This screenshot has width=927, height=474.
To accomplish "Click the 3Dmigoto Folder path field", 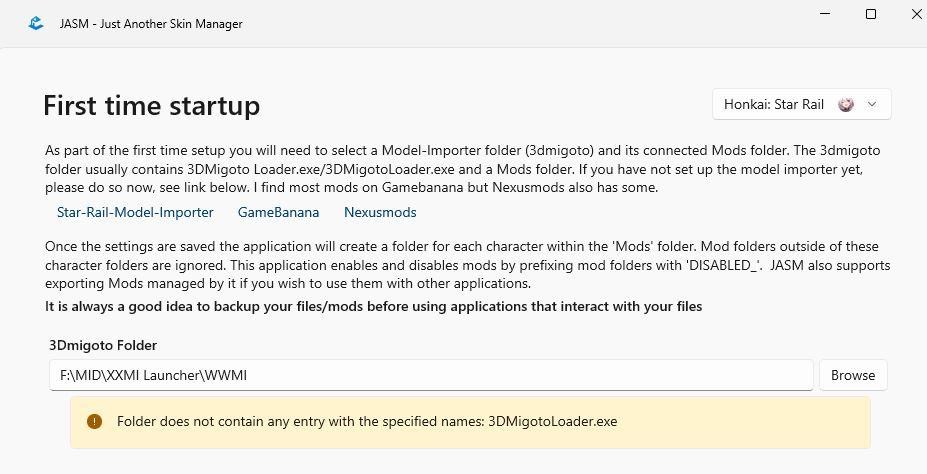I will [430, 375].
